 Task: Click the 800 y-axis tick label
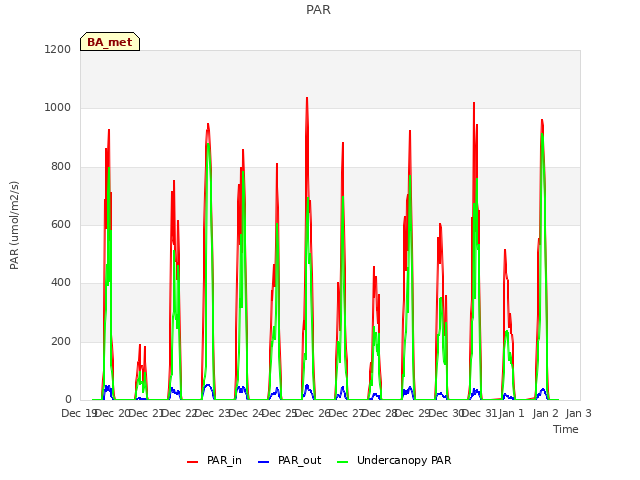pos(61,167)
